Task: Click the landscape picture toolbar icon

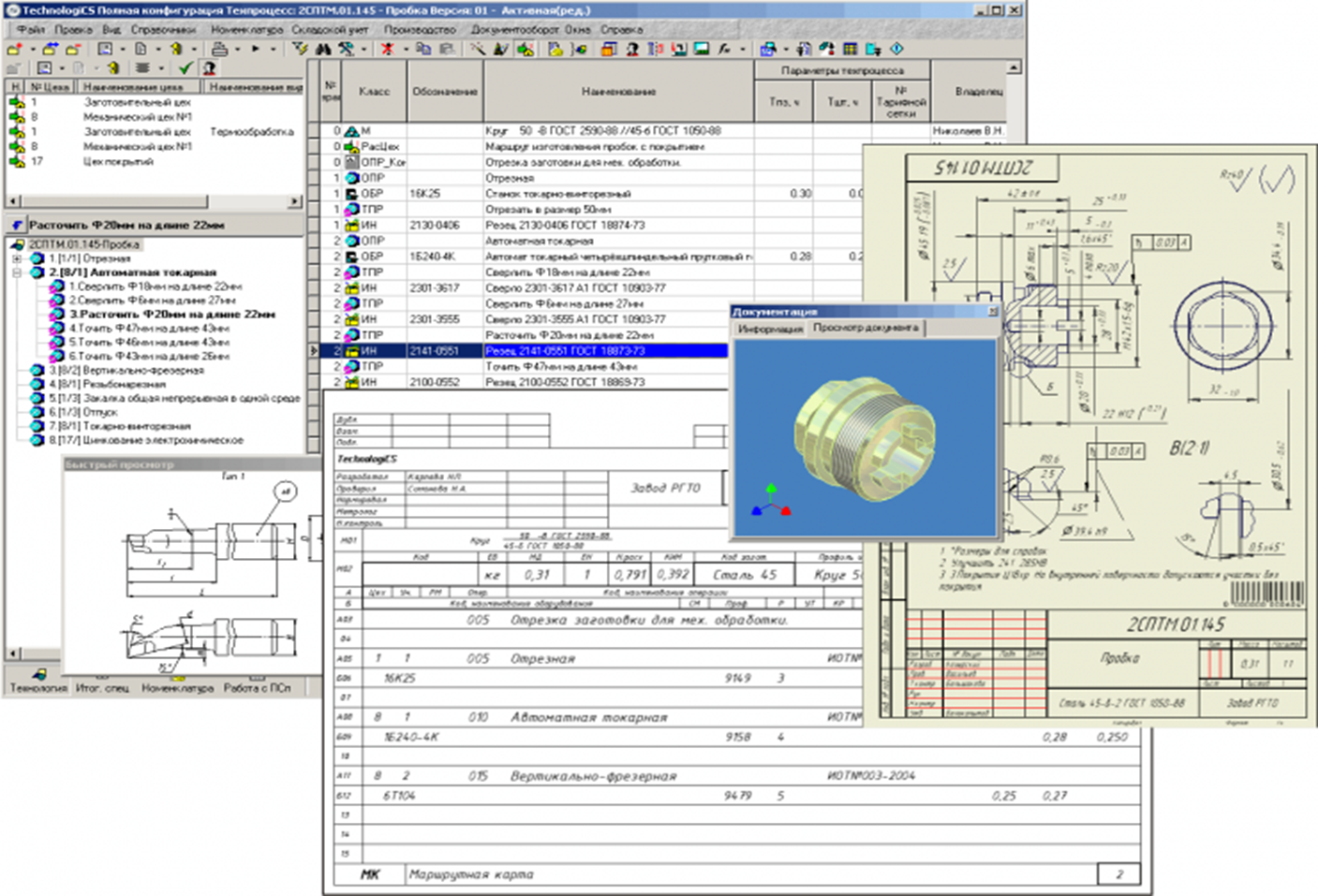Action: [x=702, y=49]
